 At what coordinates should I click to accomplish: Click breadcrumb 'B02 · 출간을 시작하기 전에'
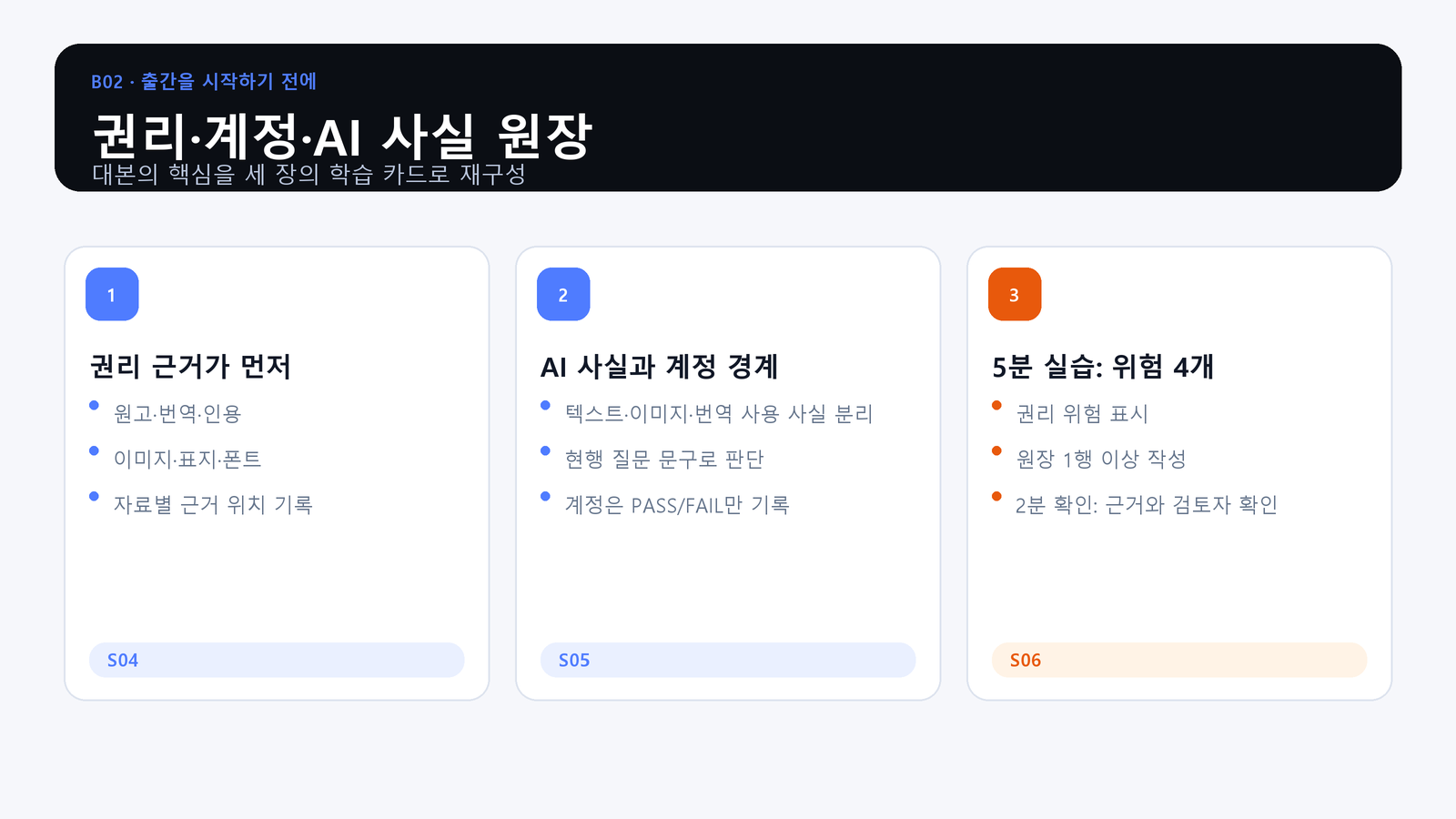tap(204, 81)
